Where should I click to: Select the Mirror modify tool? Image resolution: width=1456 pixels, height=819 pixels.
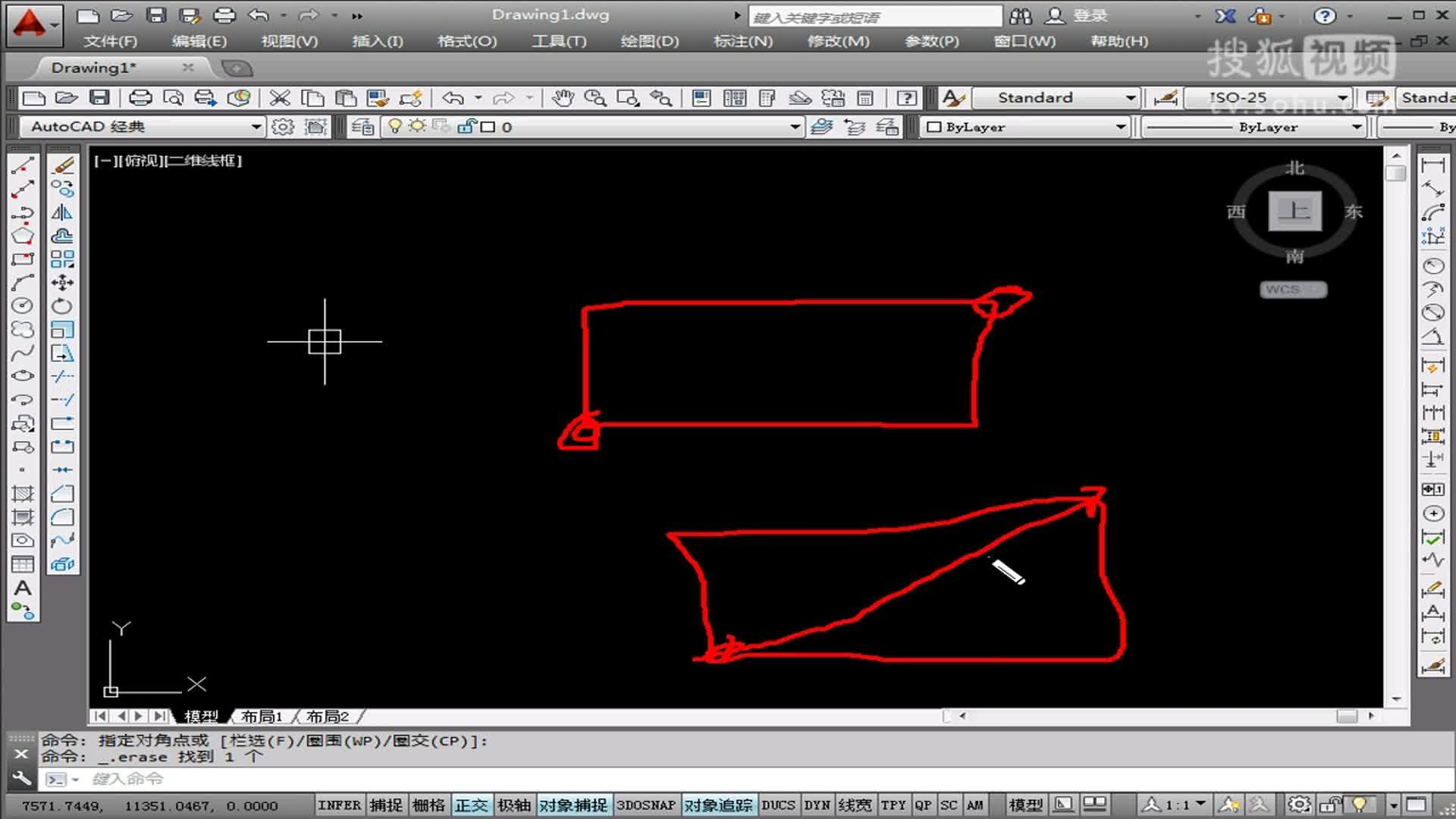pos(63,213)
